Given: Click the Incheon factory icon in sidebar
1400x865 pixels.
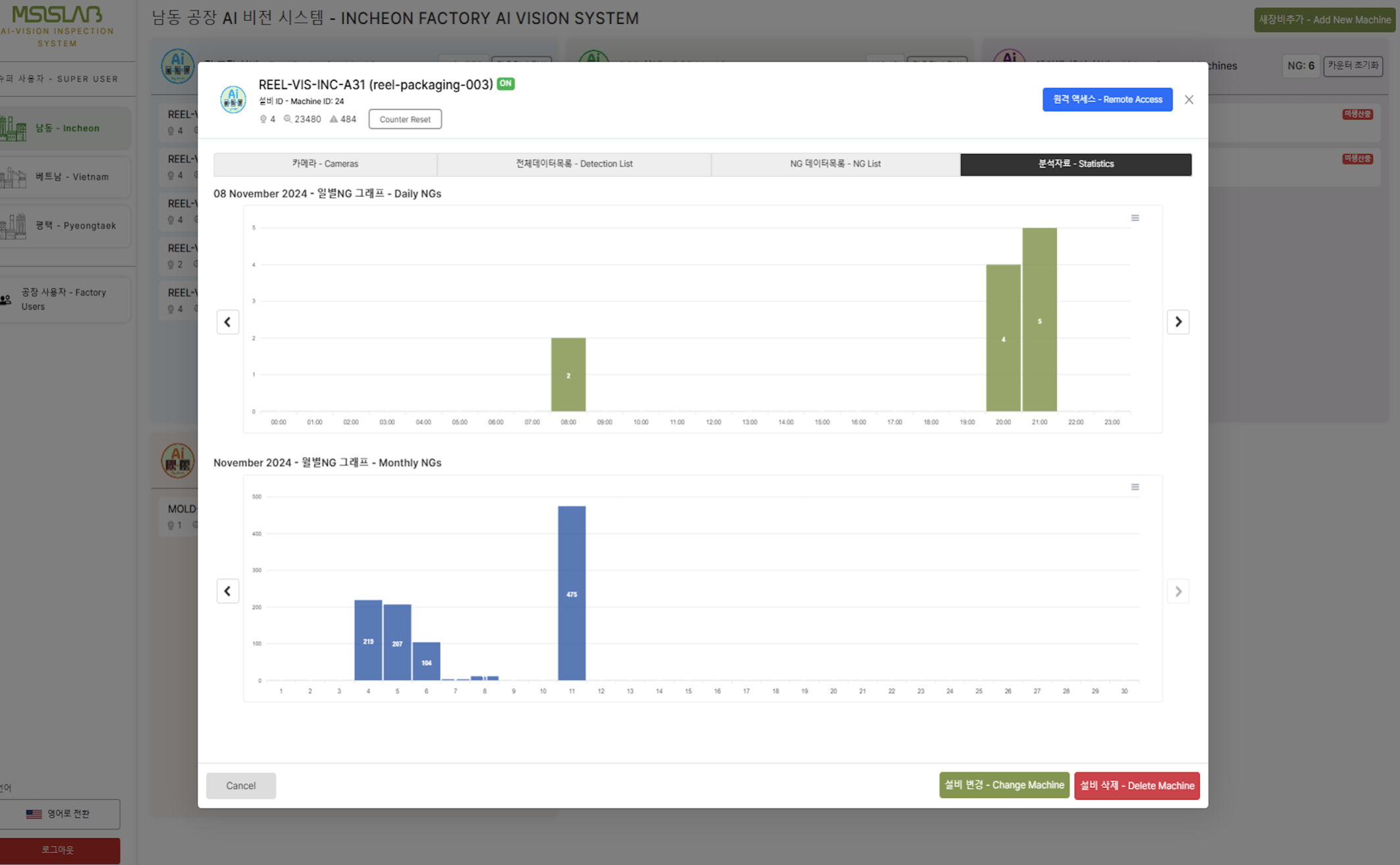Looking at the screenshot, I should coord(13,128).
